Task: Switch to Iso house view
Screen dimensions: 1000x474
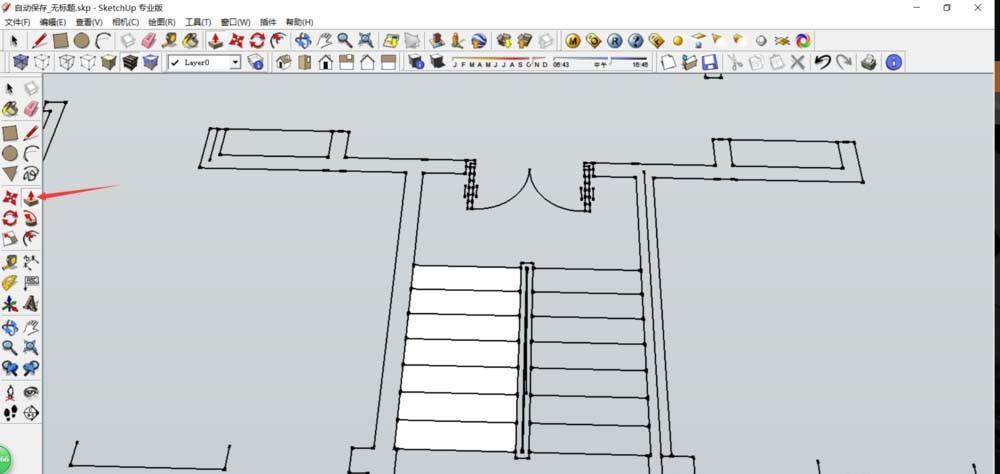Action: click(x=284, y=62)
